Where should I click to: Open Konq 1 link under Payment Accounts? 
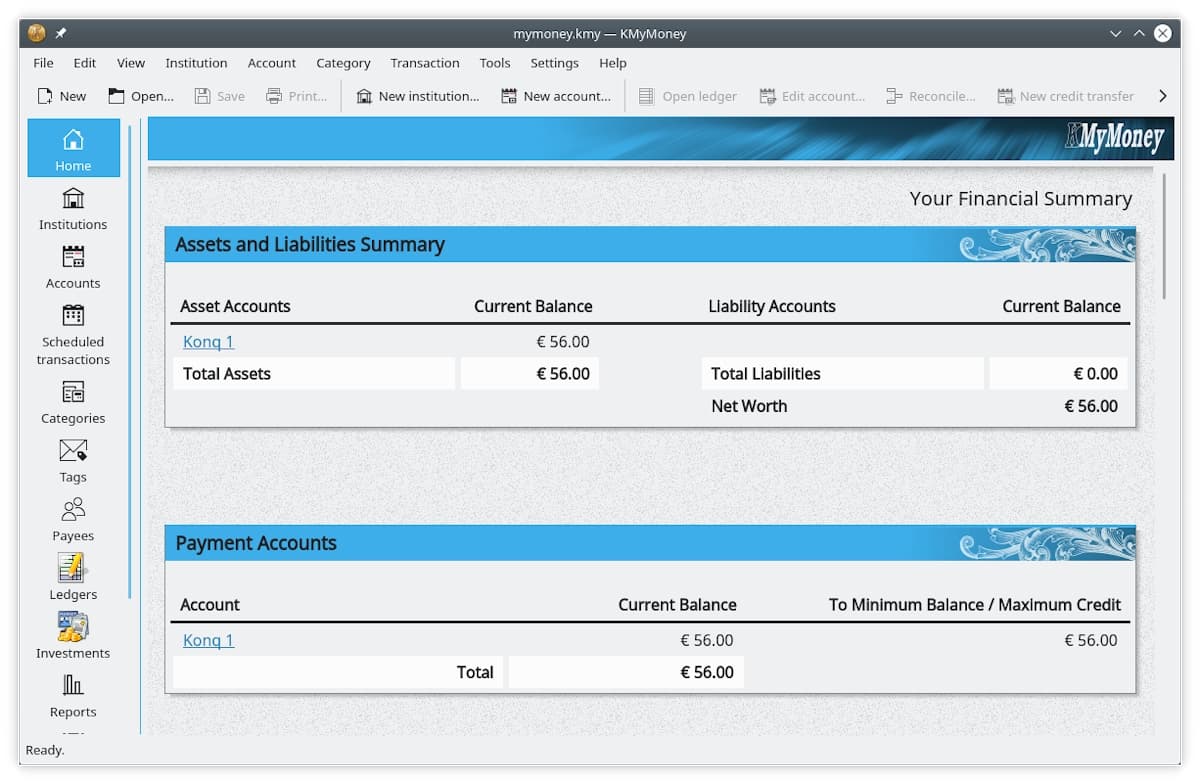tap(208, 640)
